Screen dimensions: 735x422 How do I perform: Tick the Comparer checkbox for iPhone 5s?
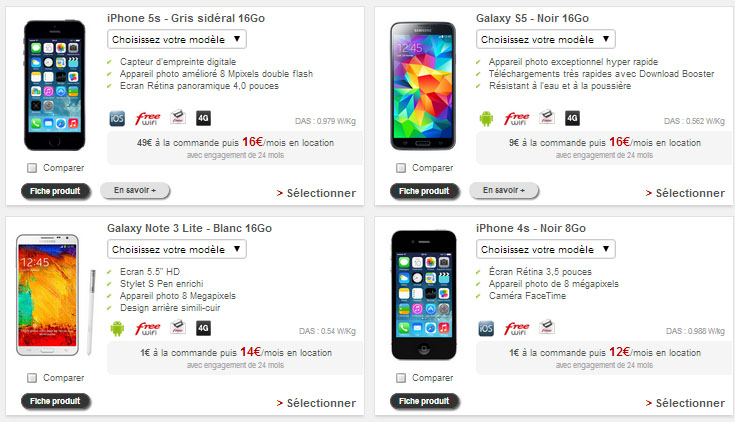(x=32, y=168)
